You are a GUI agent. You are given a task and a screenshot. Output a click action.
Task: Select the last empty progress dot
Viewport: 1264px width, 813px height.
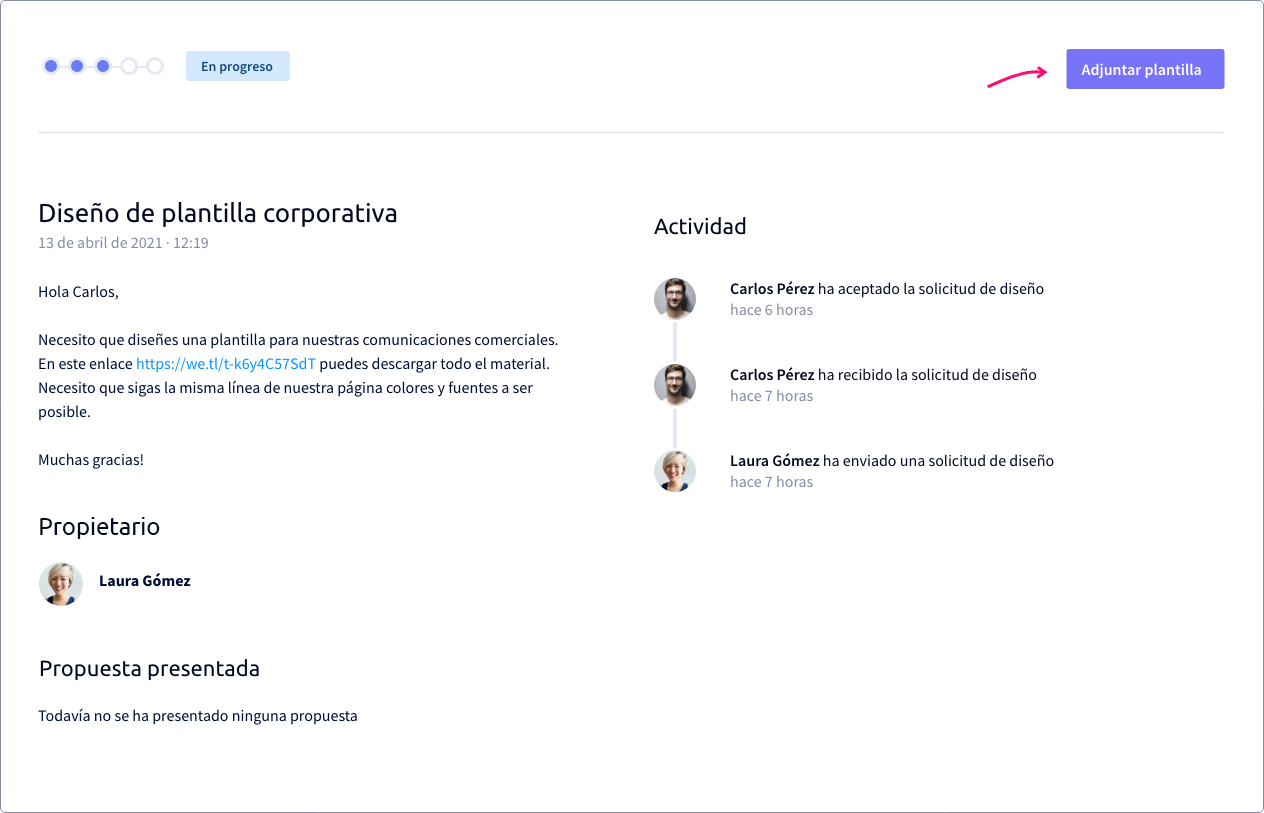pyautogui.click(x=155, y=66)
